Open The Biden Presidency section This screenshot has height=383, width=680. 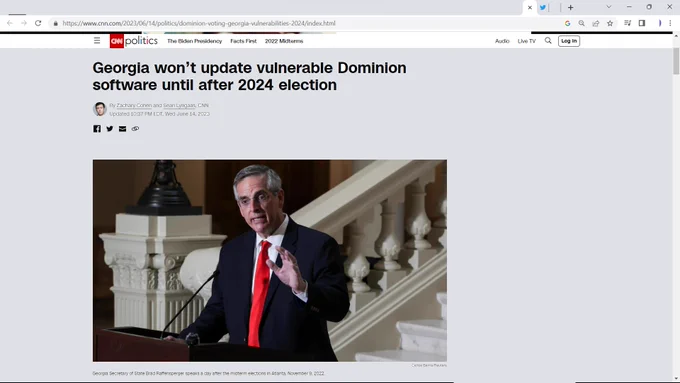point(195,41)
